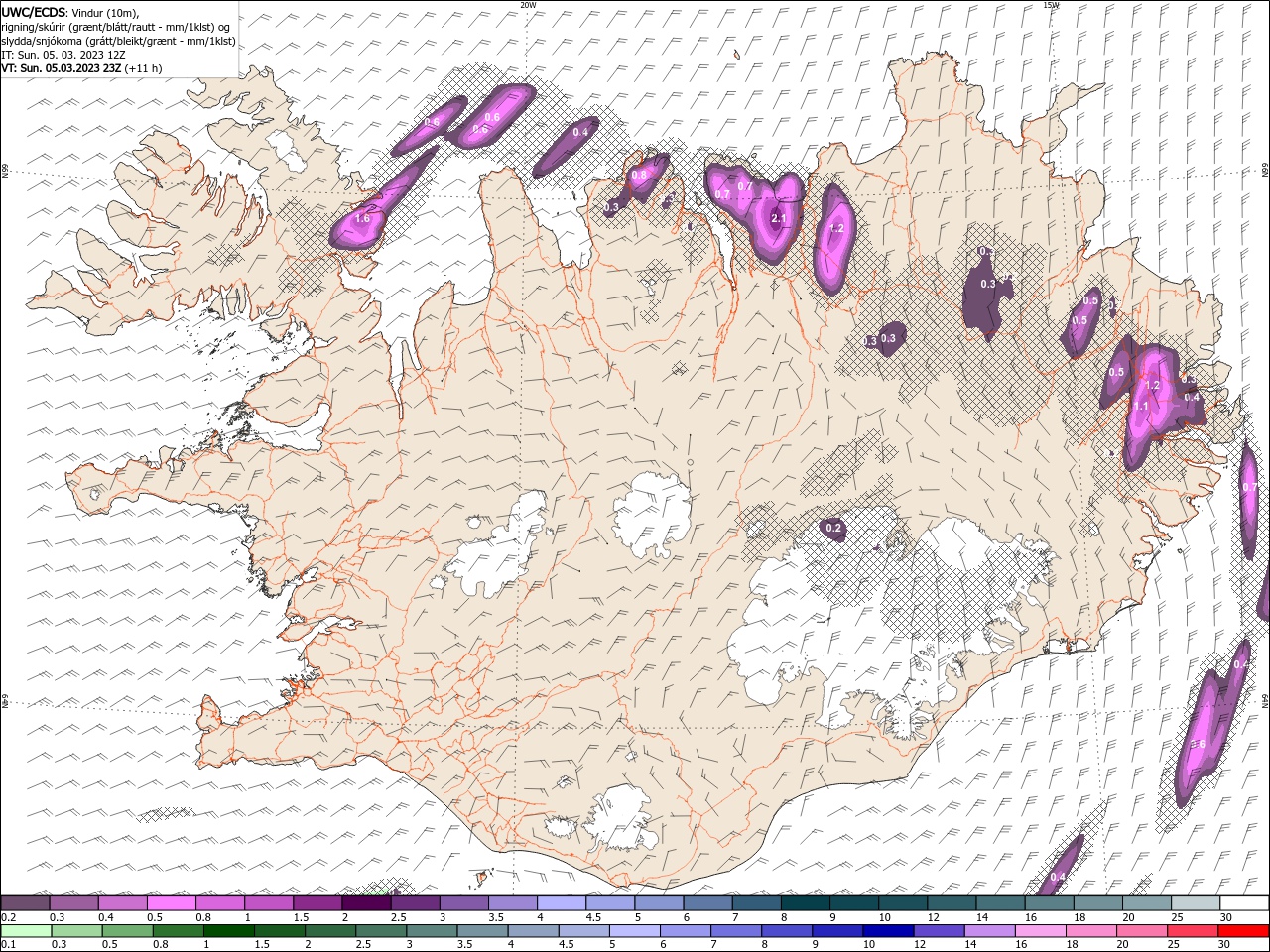Screen dimensions: 1270x952
Task: Click the 4 light blue swatch, upper legend
Action: click(561, 903)
